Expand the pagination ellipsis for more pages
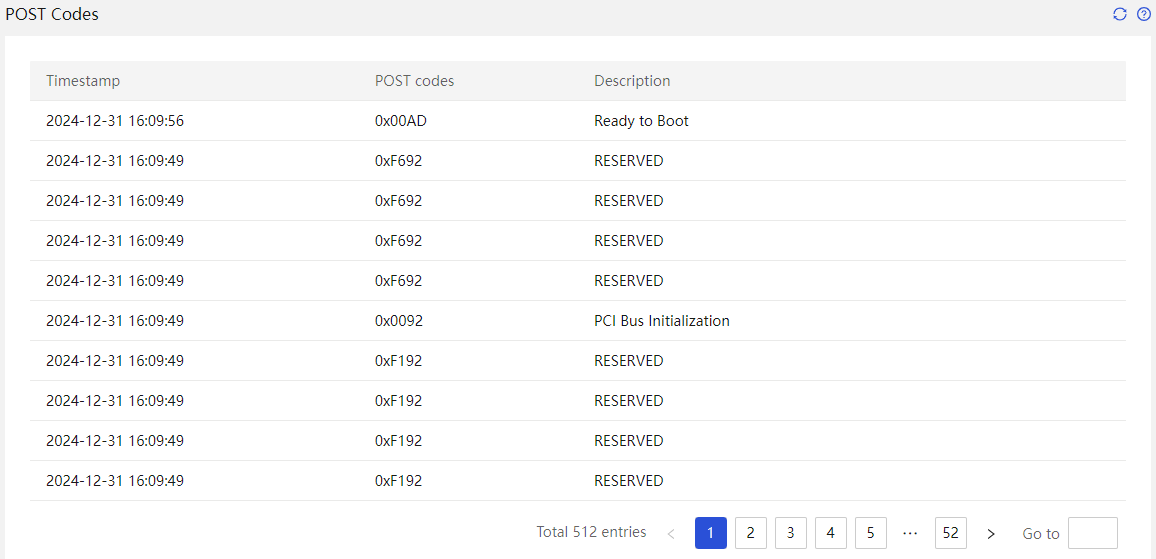This screenshot has width=1156, height=559. (910, 532)
